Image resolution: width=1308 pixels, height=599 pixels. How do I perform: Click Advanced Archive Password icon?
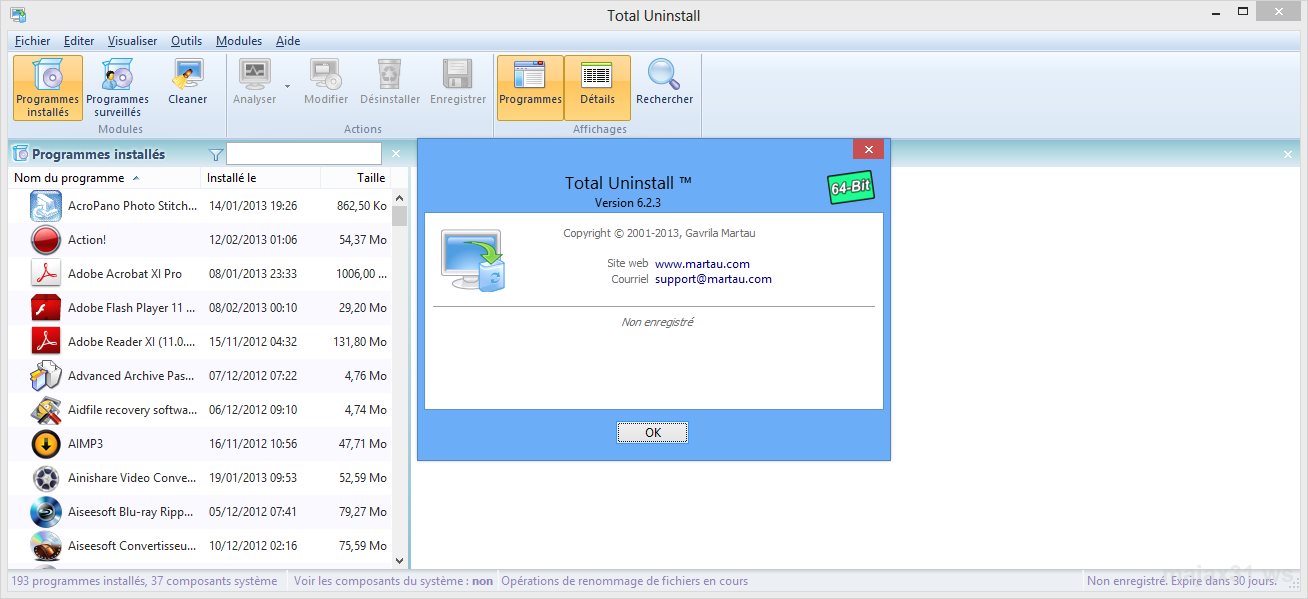tap(47, 376)
